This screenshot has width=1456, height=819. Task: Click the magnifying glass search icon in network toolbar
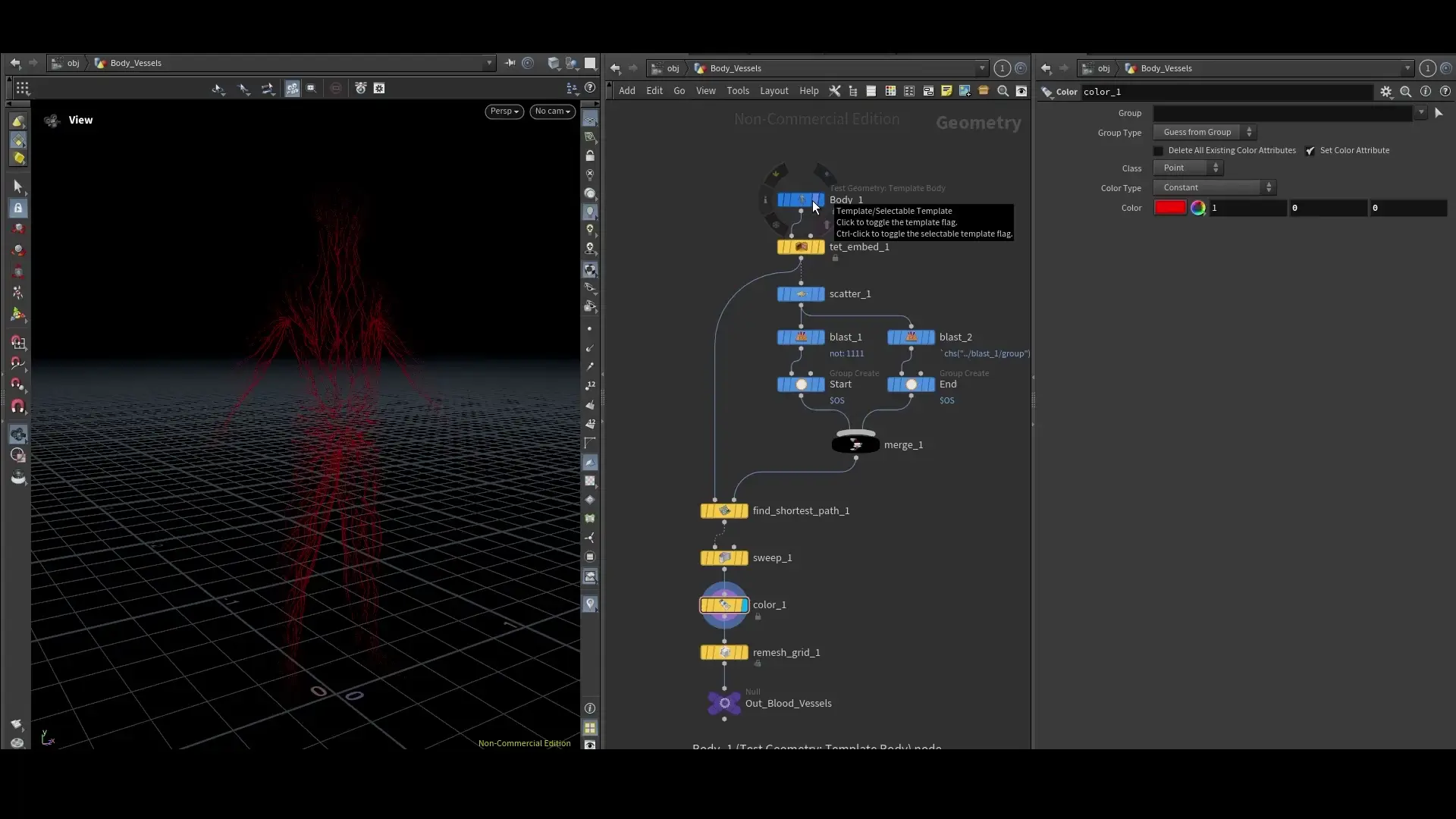coord(1002,91)
